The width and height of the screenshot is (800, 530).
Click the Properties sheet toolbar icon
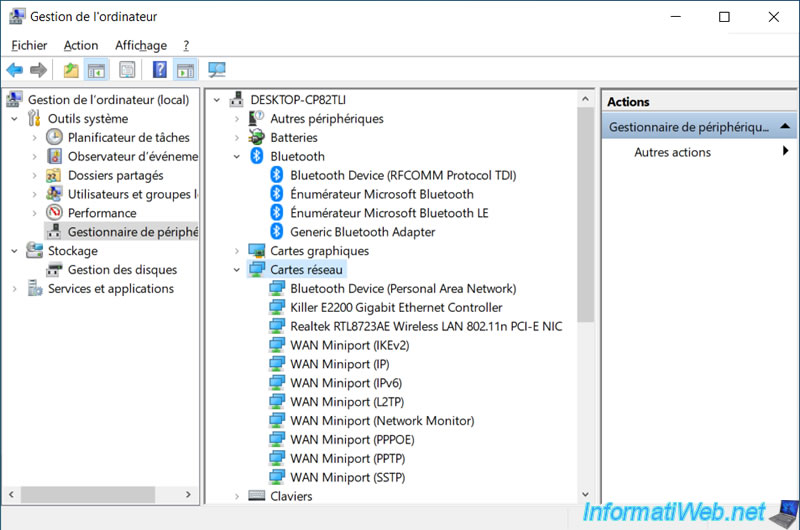click(x=127, y=69)
